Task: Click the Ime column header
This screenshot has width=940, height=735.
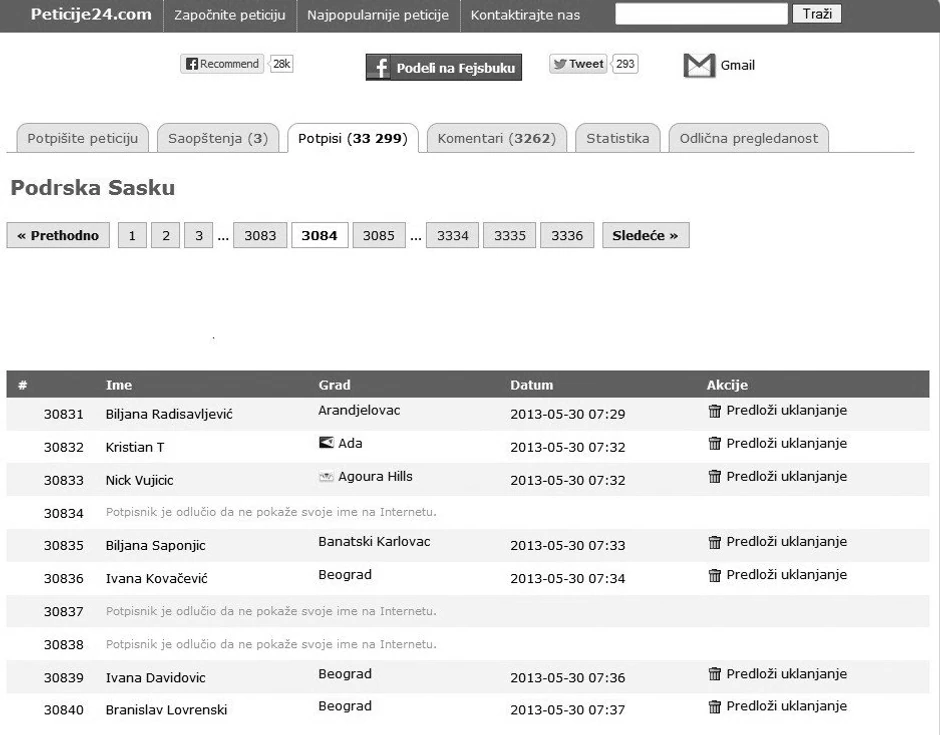Action: tap(119, 385)
